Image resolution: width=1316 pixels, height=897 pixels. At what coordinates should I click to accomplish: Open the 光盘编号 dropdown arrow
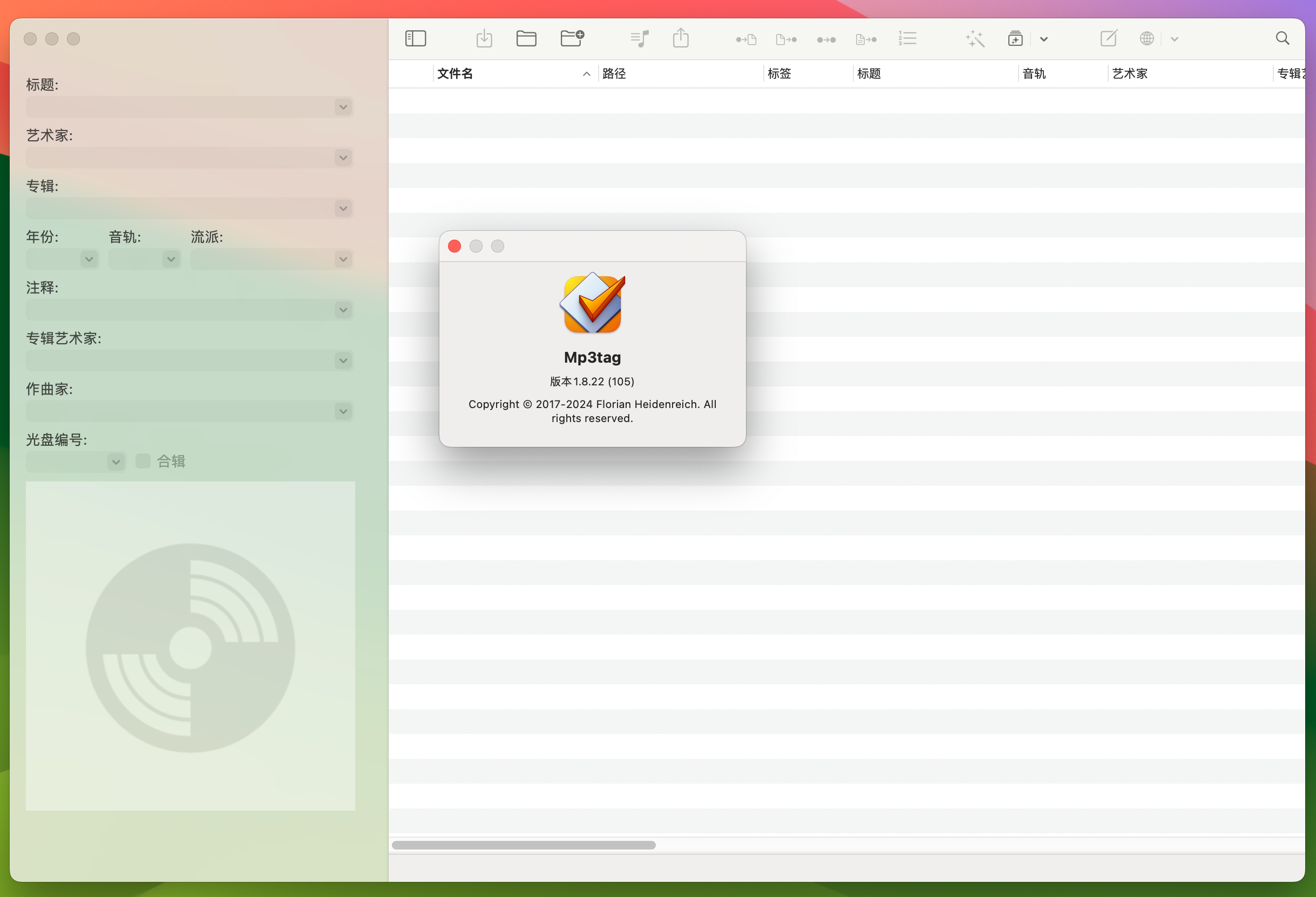pos(116,461)
